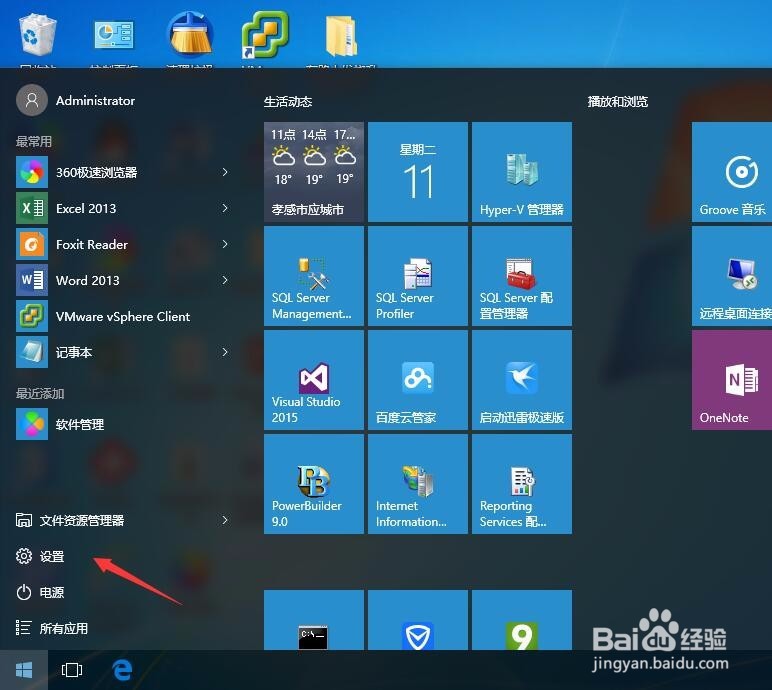Launch 启动迅雷极速版 tile
Image resolution: width=772 pixels, height=690 pixels.
pyautogui.click(x=522, y=380)
